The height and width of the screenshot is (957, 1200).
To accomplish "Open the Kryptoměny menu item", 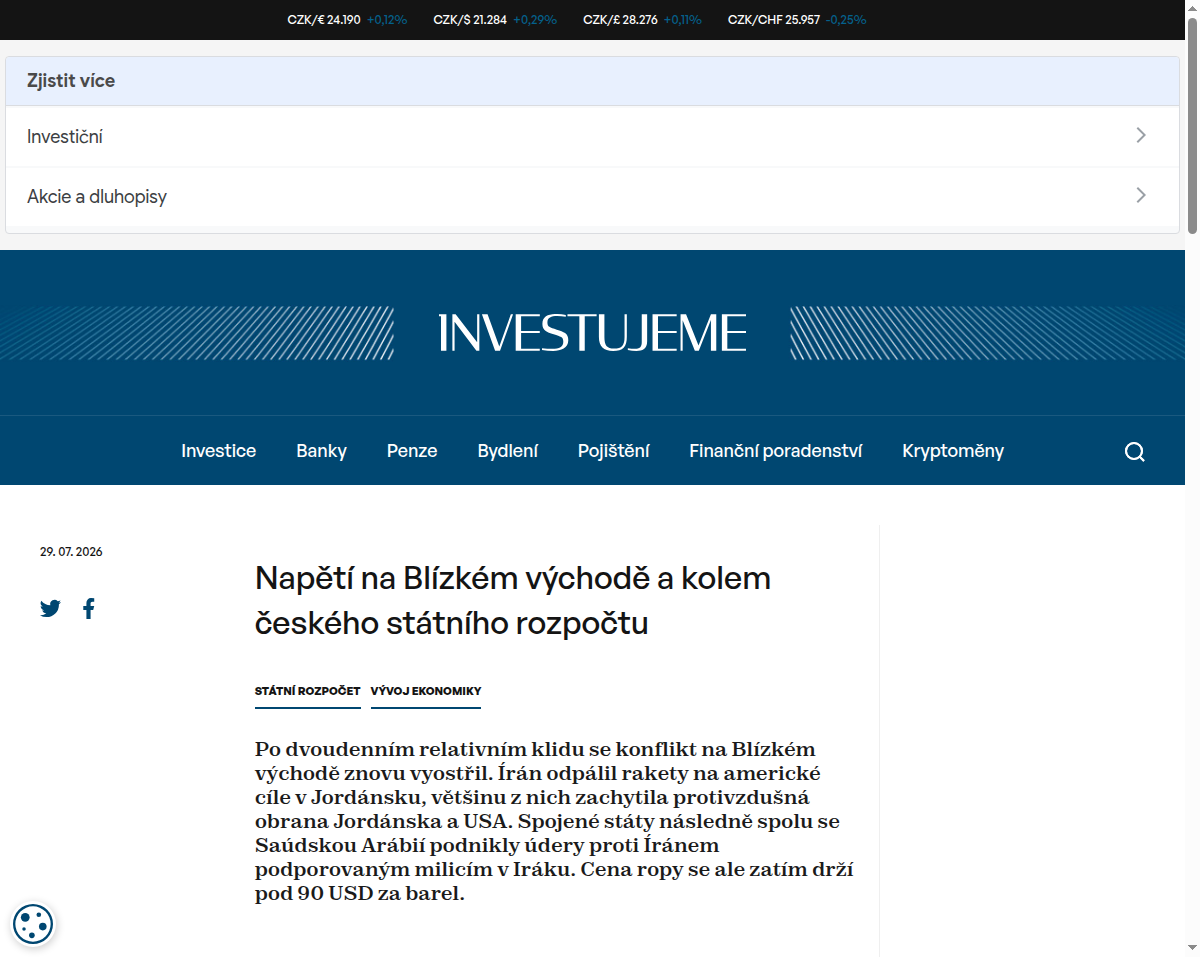I will (x=953, y=451).
